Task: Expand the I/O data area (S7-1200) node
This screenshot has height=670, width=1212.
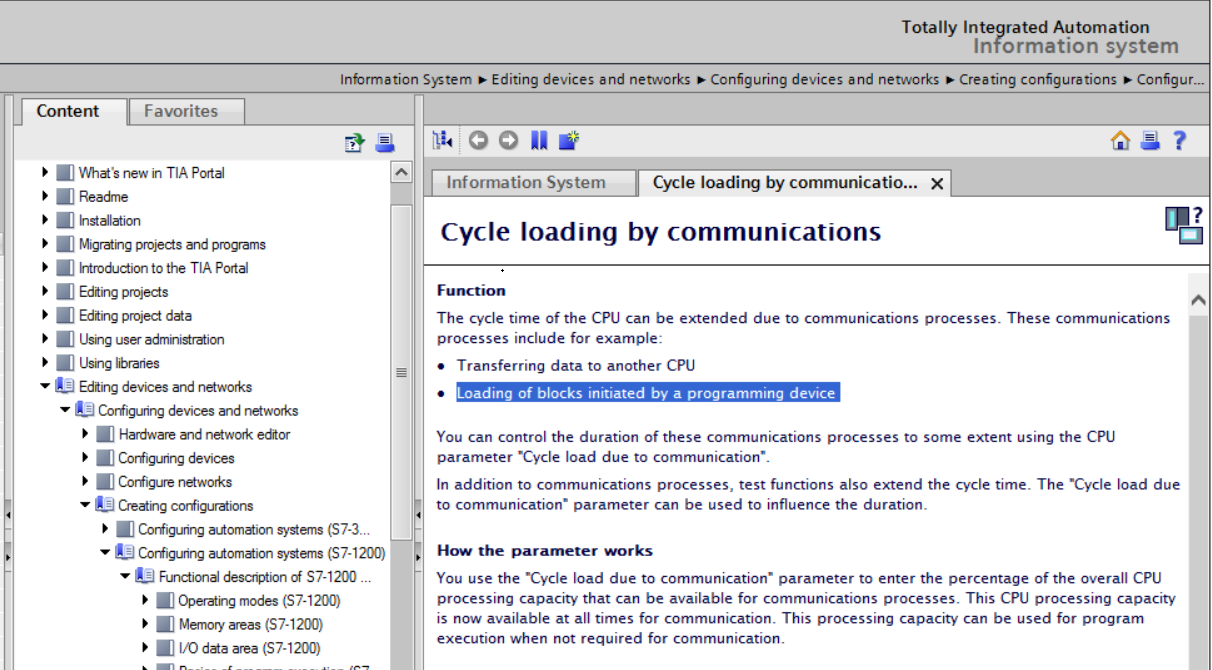Action: 145,648
